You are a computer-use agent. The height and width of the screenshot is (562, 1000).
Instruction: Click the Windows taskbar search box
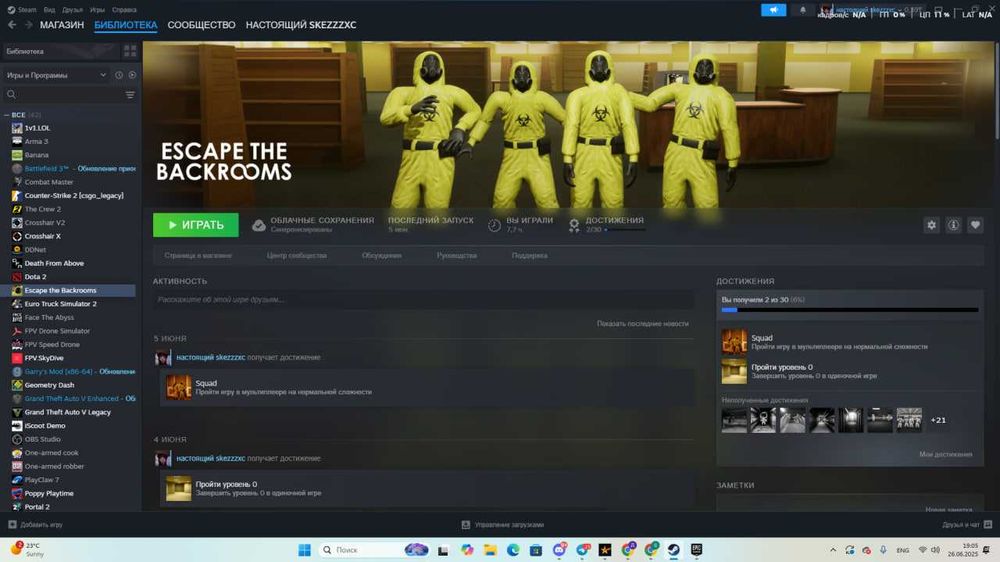(373, 550)
